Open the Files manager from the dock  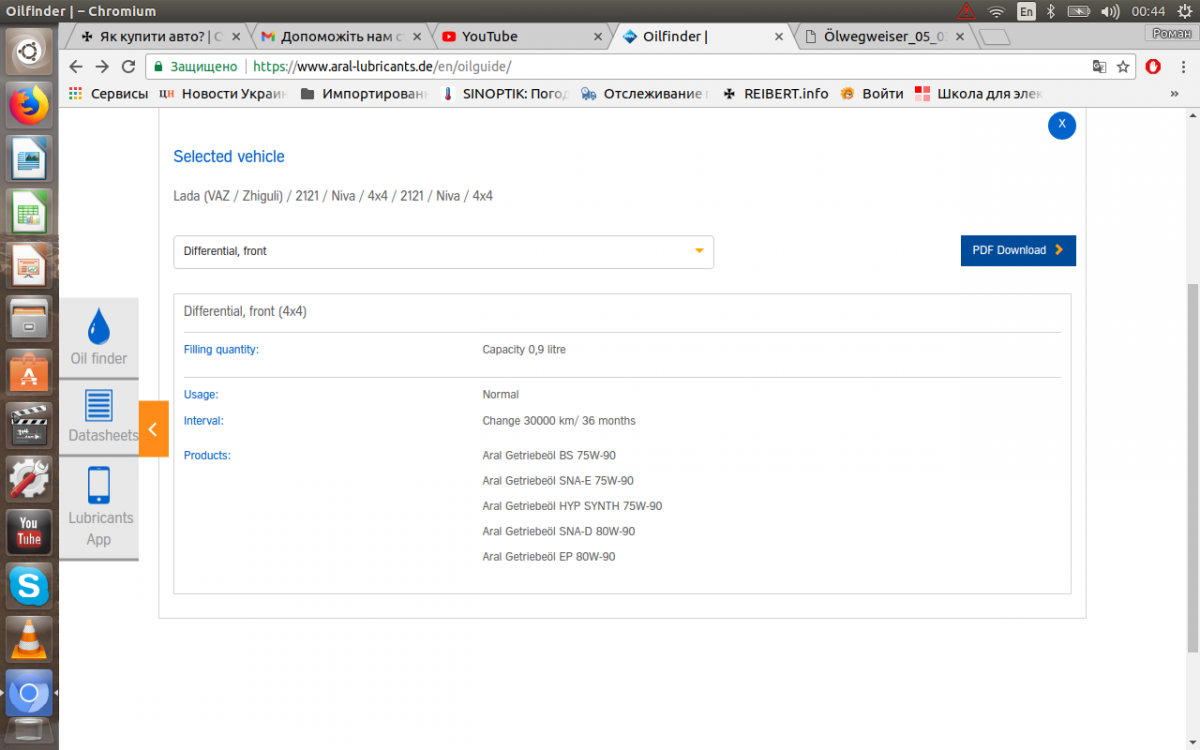(x=29, y=319)
